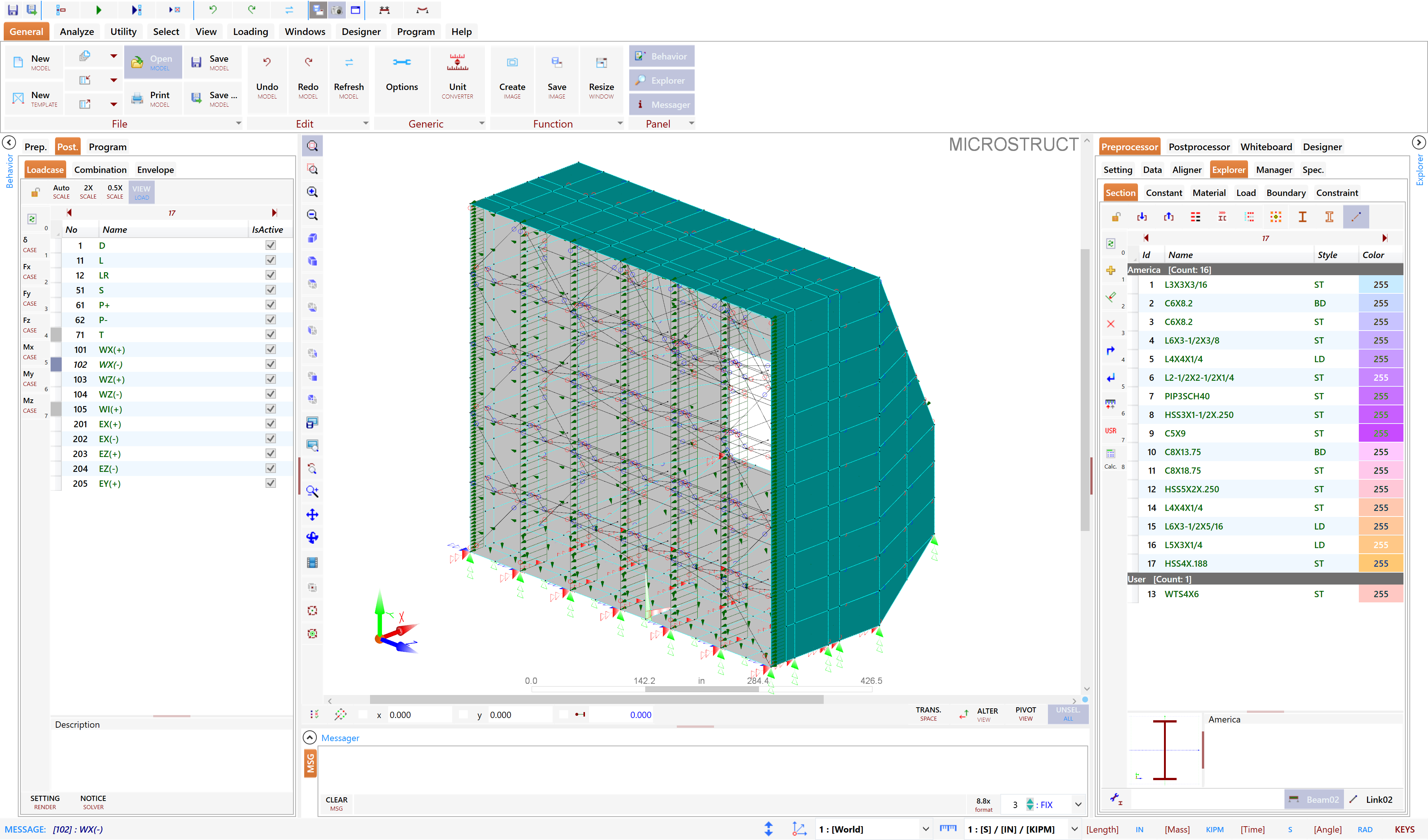Click the zoom-in magnifier in view toolbar
Screen dimensions: 1428x840
[312, 192]
